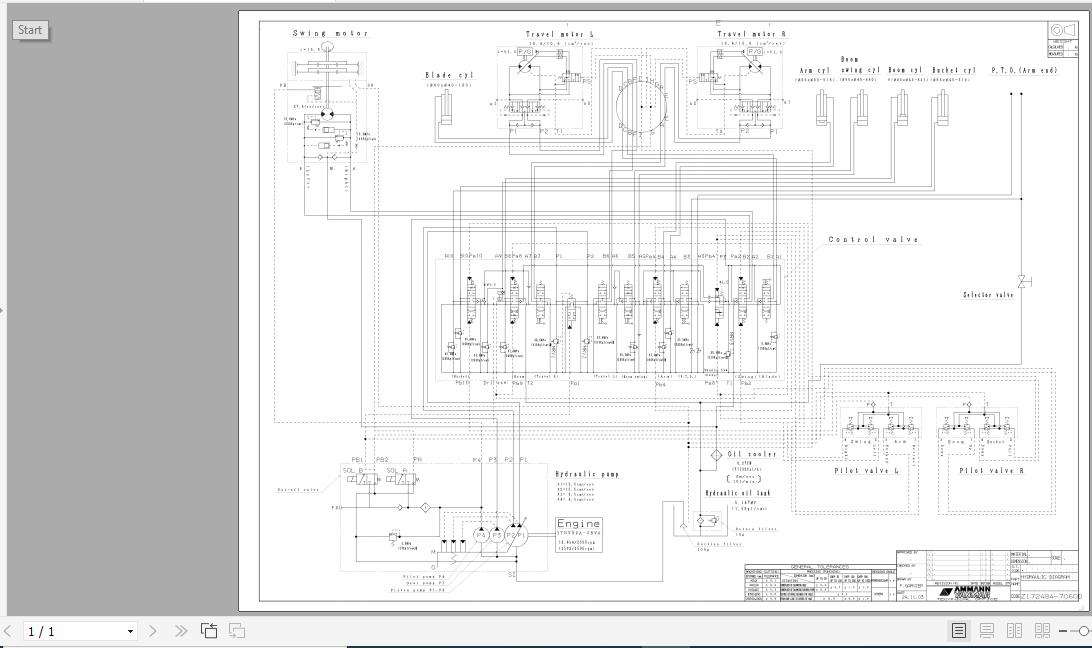The image size is (1092, 648).
Task: Expand the left side panel arrow
Action: [x=2, y=310]
